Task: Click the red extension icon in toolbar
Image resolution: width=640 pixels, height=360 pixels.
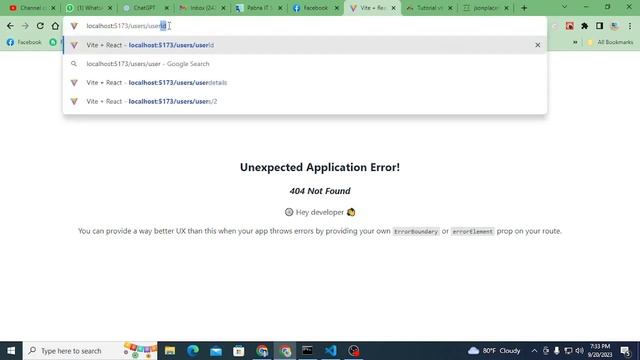Action: [570, 26]
